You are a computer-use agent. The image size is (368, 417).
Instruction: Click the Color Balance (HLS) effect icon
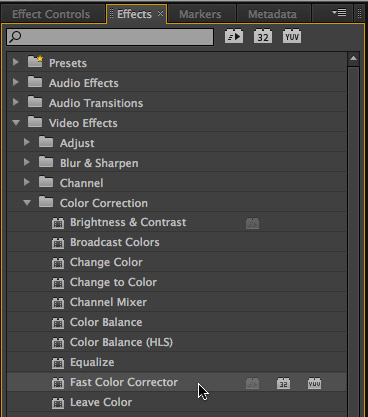click(x=58, y=343)
